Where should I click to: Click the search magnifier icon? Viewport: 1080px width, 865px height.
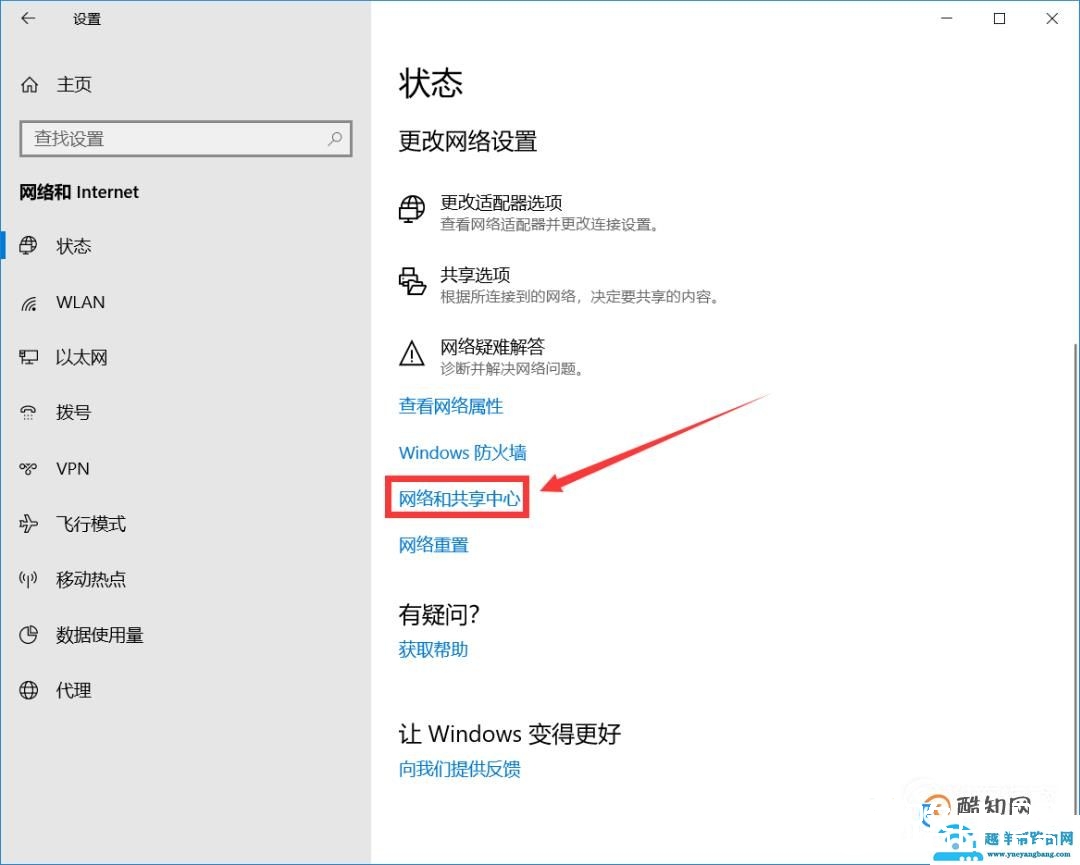[x=335, y=138]
